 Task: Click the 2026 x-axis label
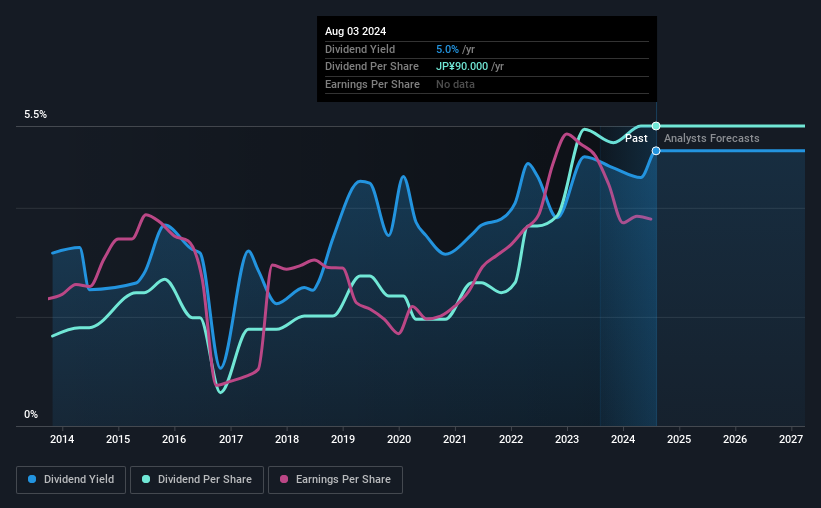coord(735,439)
